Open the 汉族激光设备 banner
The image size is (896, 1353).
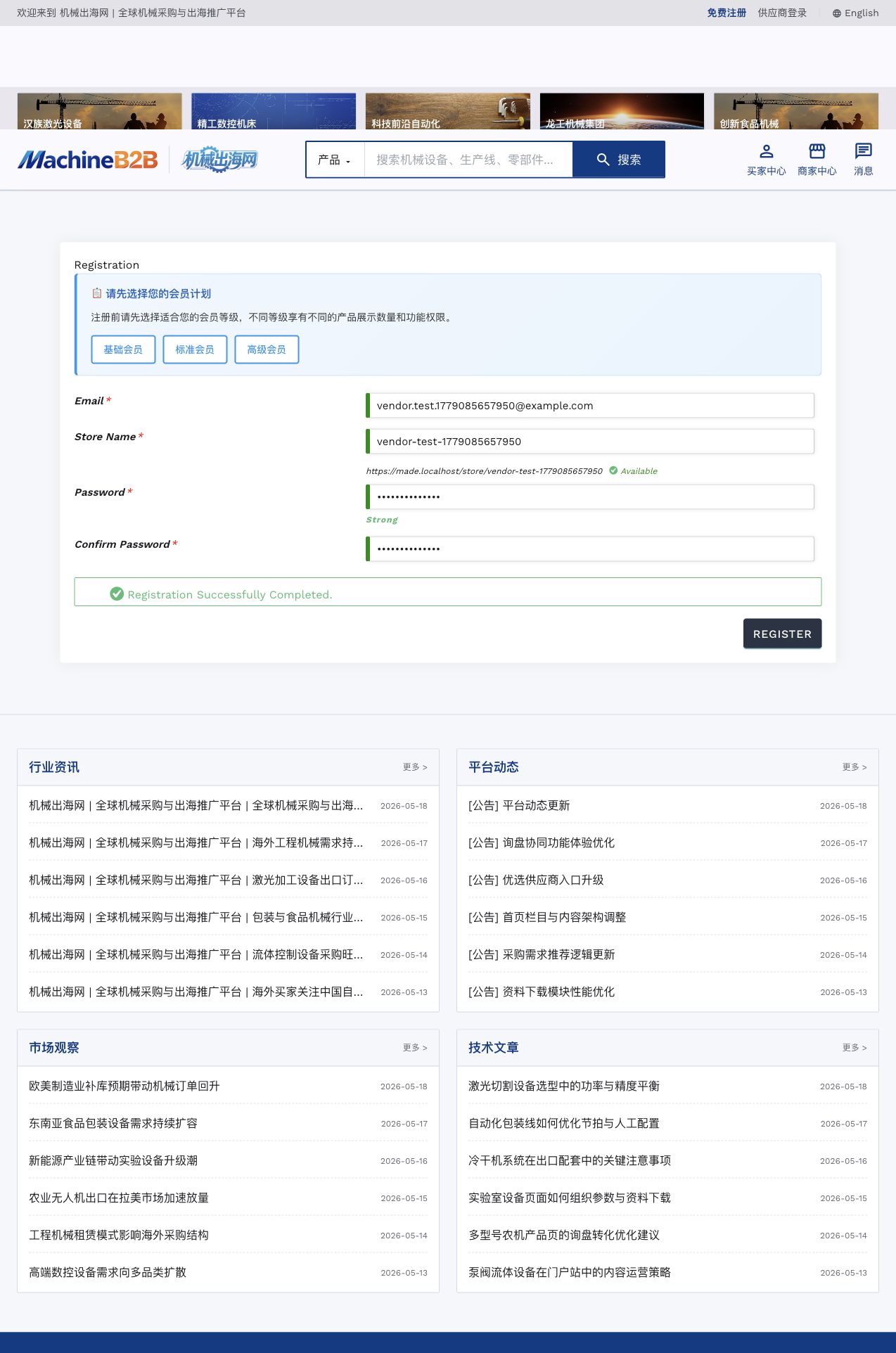[x=99, y=111]
